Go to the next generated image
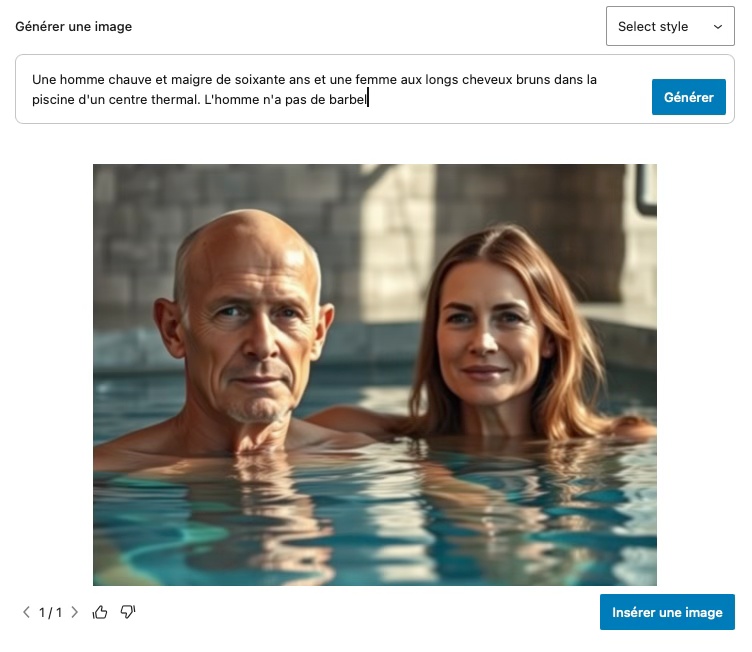Viewport: 752px width, 652px height. pos(74,613)
